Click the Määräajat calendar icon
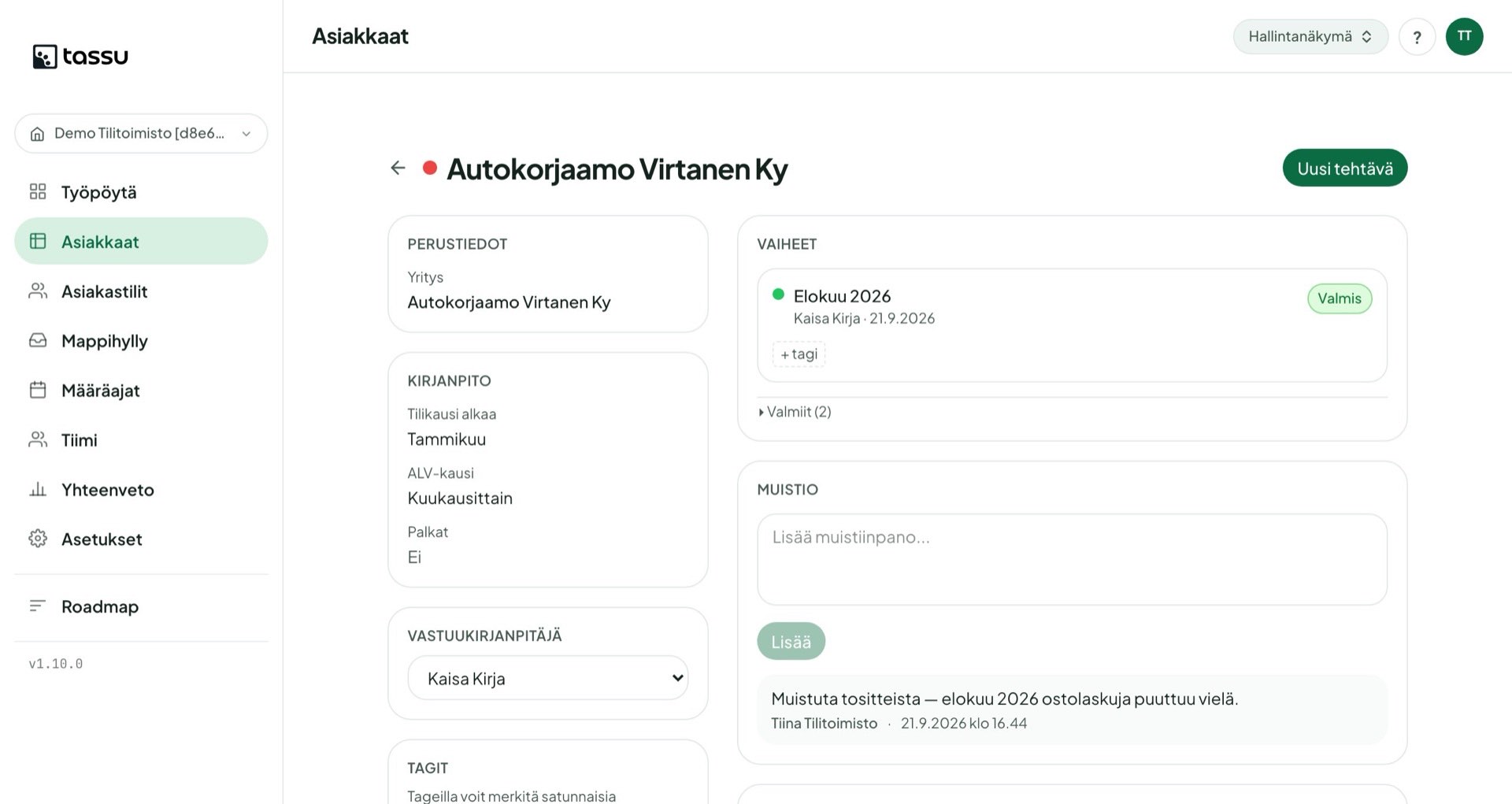 click(x=38, y=390)
